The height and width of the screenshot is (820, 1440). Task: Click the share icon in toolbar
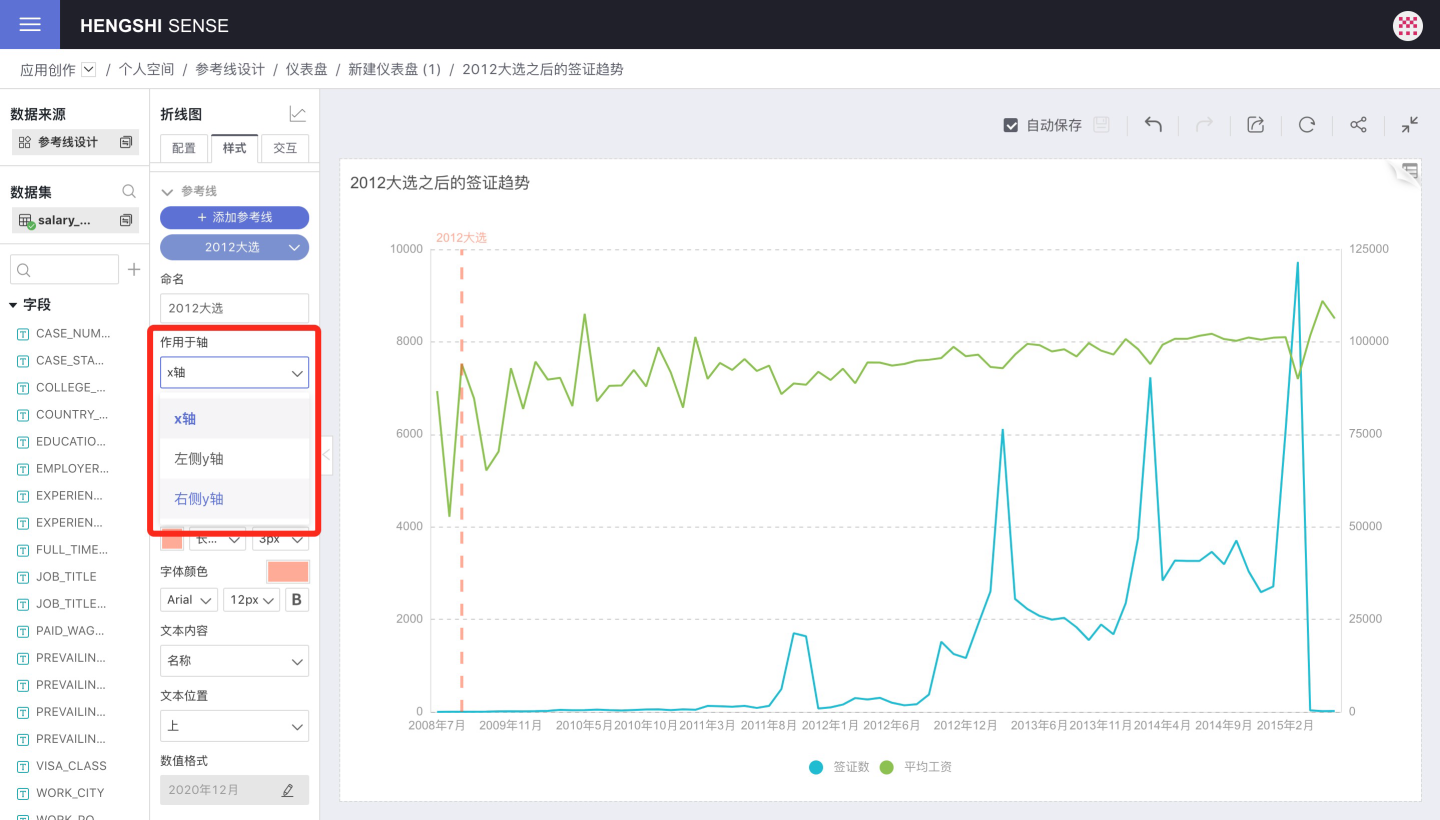pyautogui.click(x=1358, y=125)
